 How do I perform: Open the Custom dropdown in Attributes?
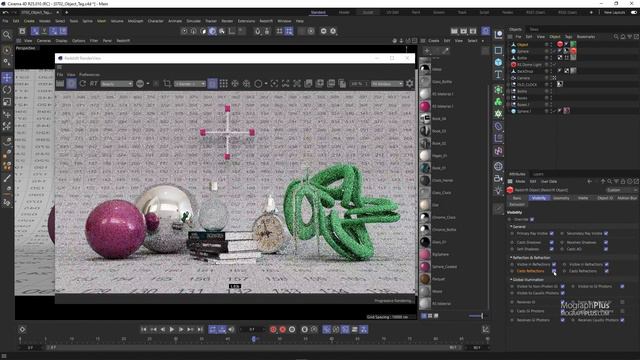coord(621,190)
